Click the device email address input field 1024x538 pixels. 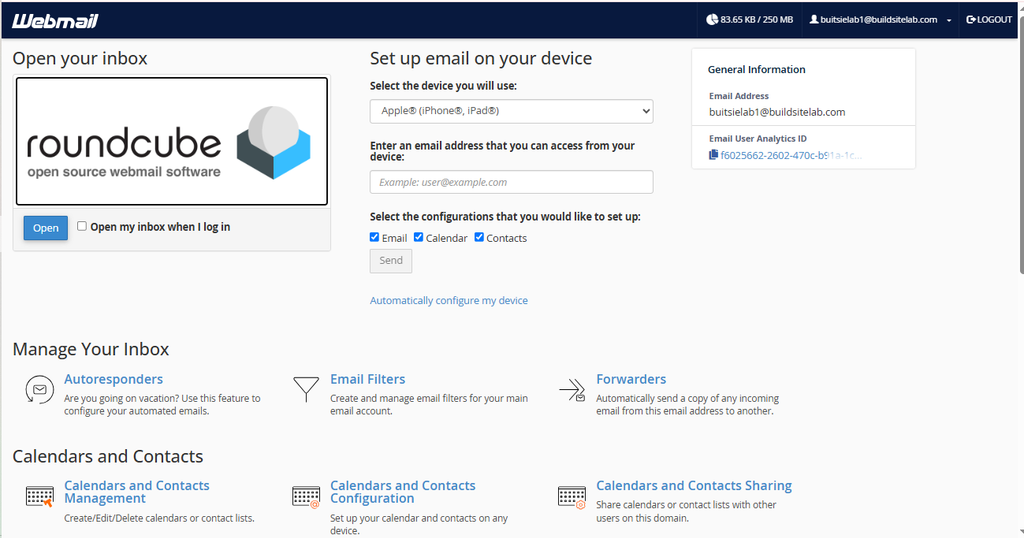point(511,182)
